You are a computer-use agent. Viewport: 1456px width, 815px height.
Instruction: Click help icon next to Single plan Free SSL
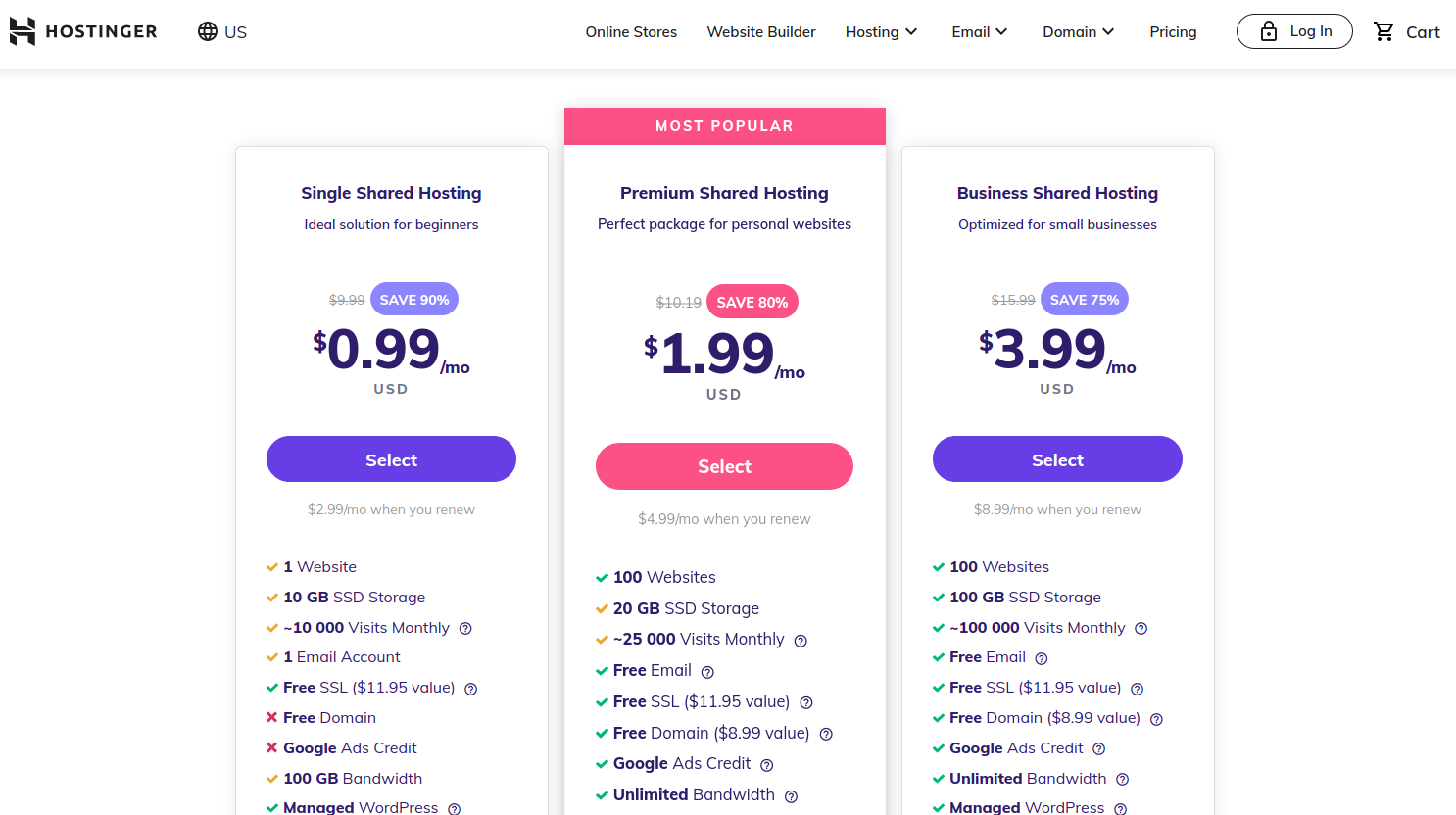(x=471, y=689)
